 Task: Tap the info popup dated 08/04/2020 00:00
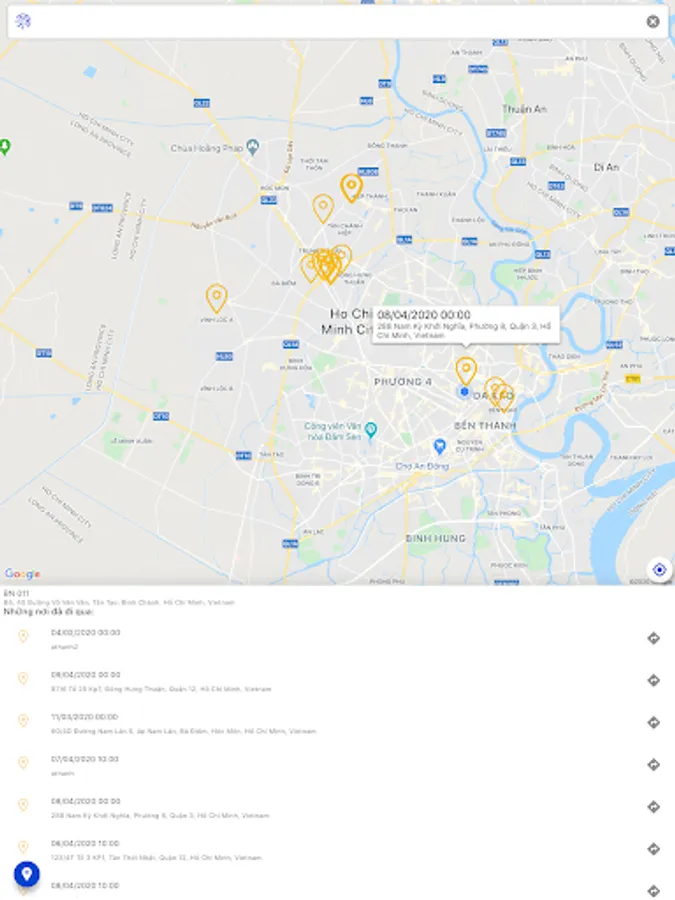(x=465, y=325)
